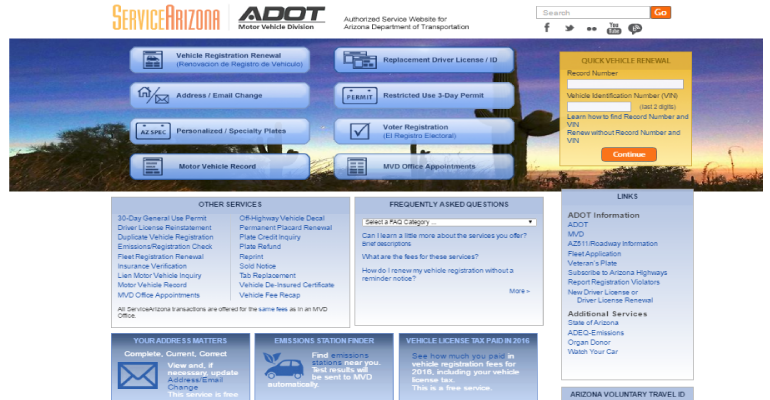Open Vehicle Registration Renewal service
770x400 pixels.
[x=220, y=59]
